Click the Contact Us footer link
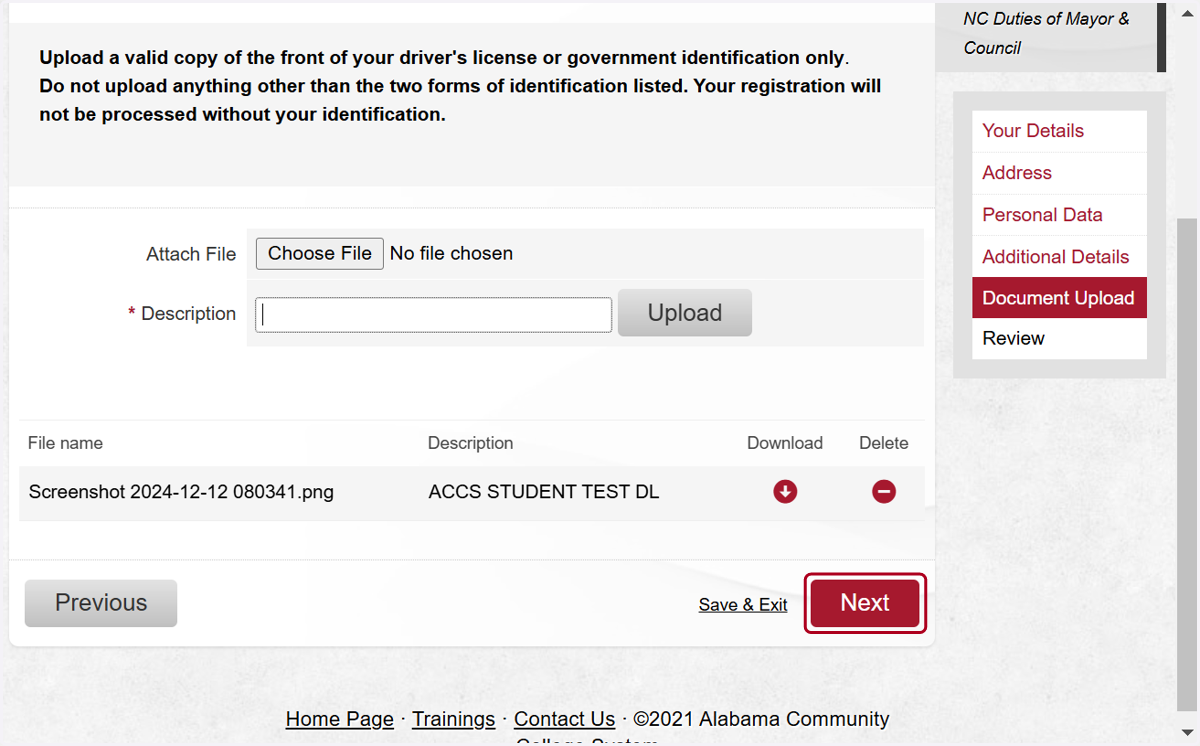Image resolution: width=1200 pixels, height=746 pixels. (x=564, y=719)
